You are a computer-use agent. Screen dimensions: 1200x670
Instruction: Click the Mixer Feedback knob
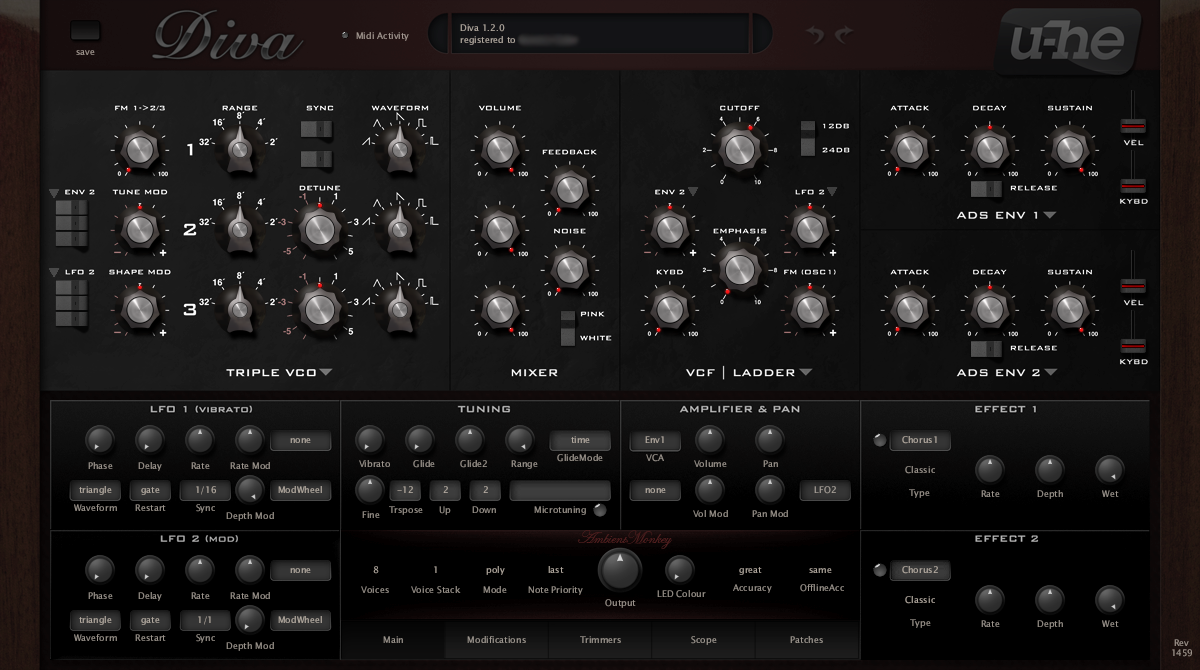(568, 189)
